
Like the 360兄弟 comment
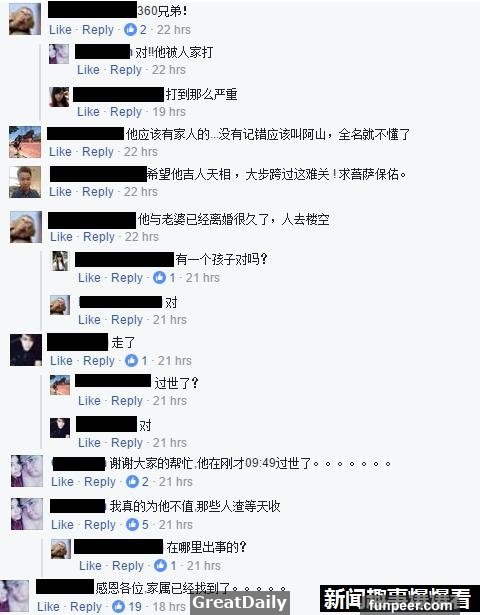coord(60,30)
